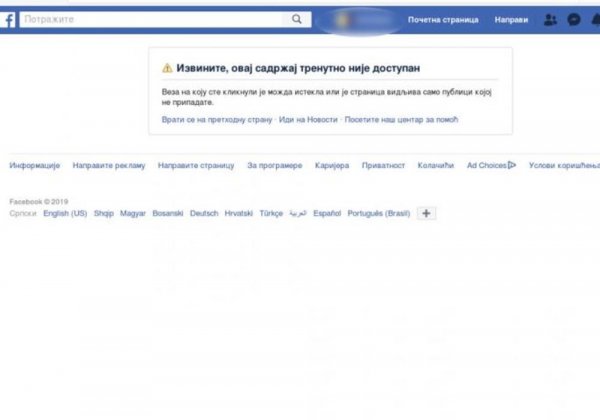Click the blurred profile name in header
This screenshot has width=600, height=420.
click(358, 19)
